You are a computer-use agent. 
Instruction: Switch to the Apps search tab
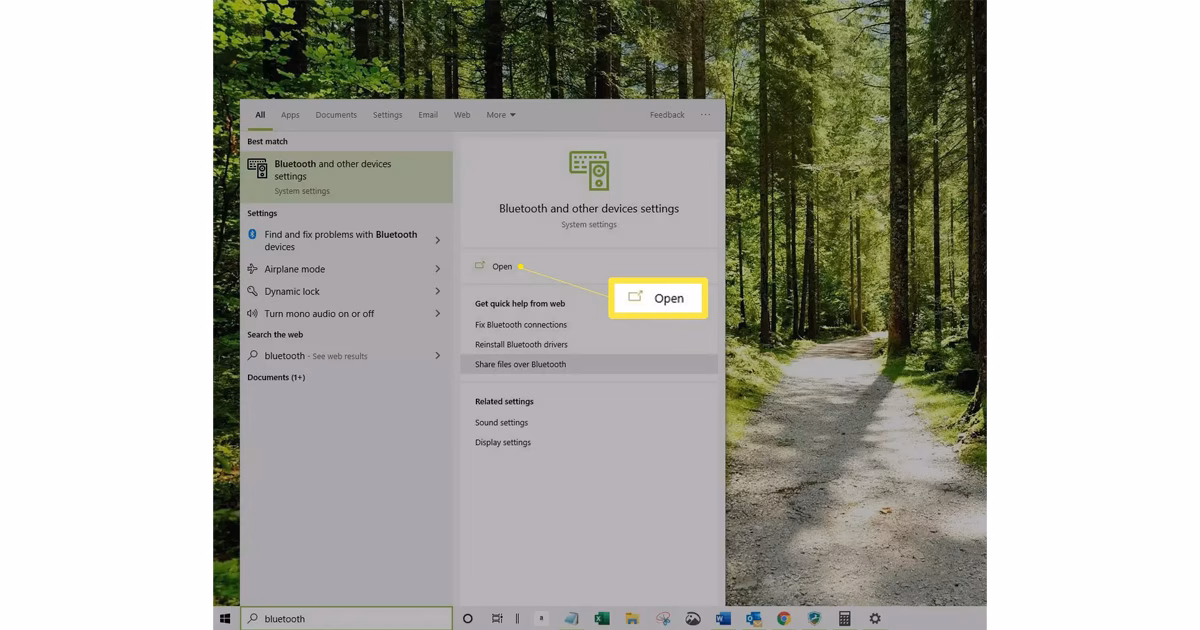(x=290, y=115)
